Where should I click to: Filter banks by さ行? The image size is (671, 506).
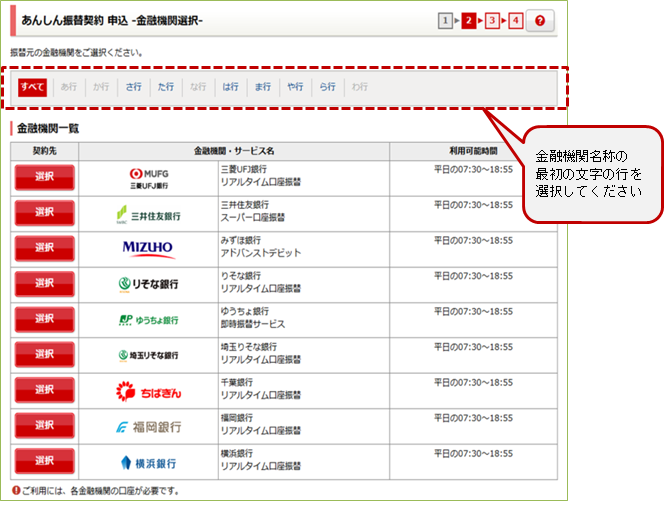134,87
